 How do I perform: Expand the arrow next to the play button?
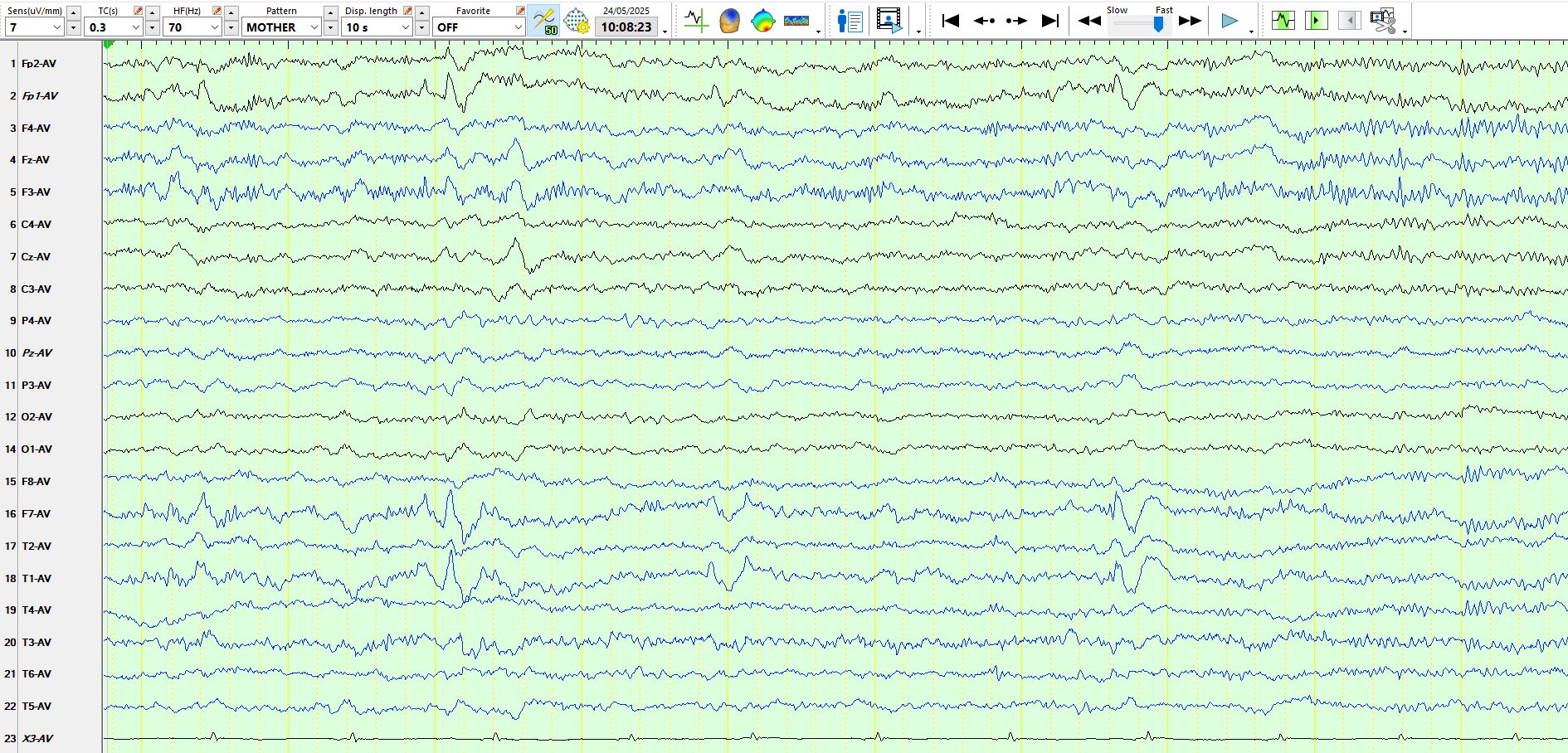coord(1251,32)
